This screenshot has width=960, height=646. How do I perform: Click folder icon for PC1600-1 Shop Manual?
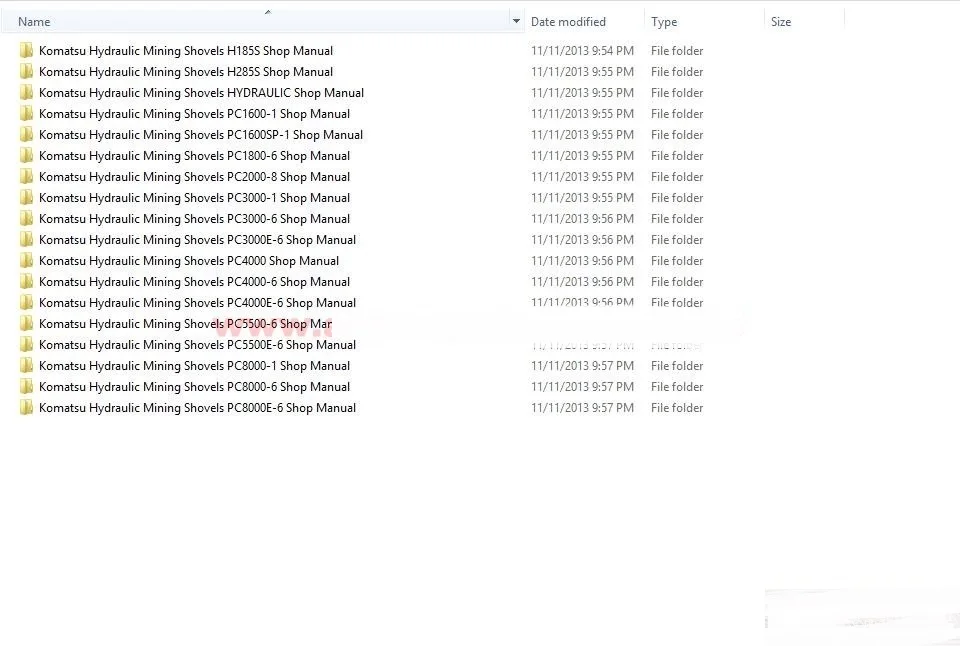(x=26, y=114)
